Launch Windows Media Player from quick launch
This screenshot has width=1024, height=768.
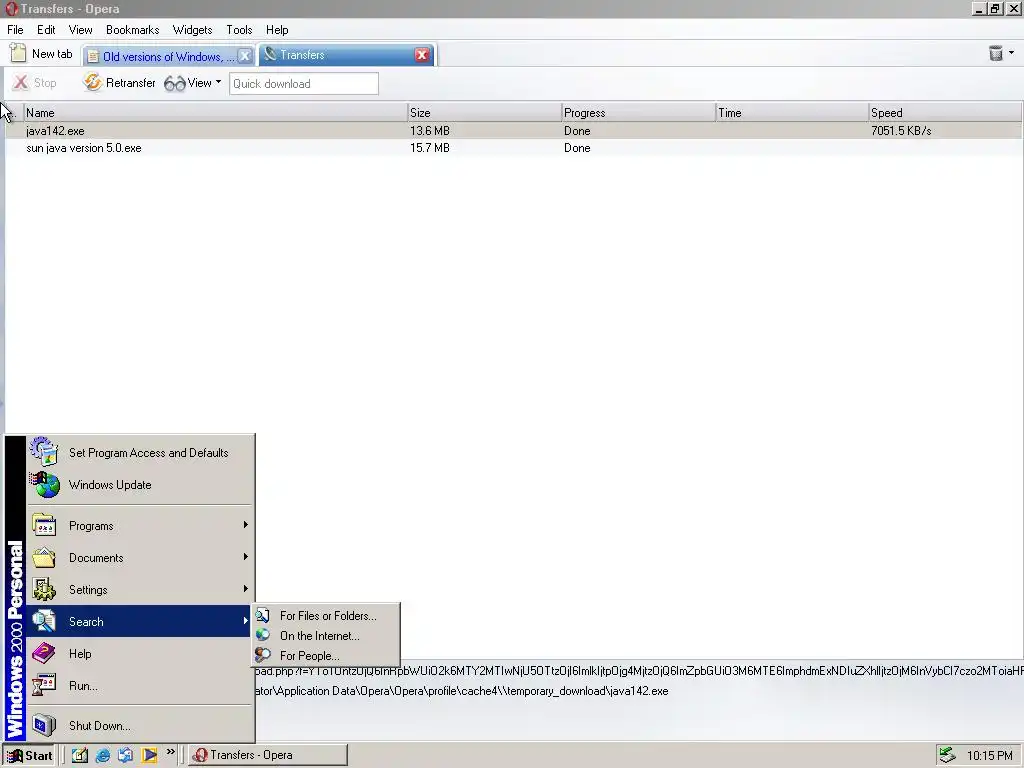click(149, 755)
